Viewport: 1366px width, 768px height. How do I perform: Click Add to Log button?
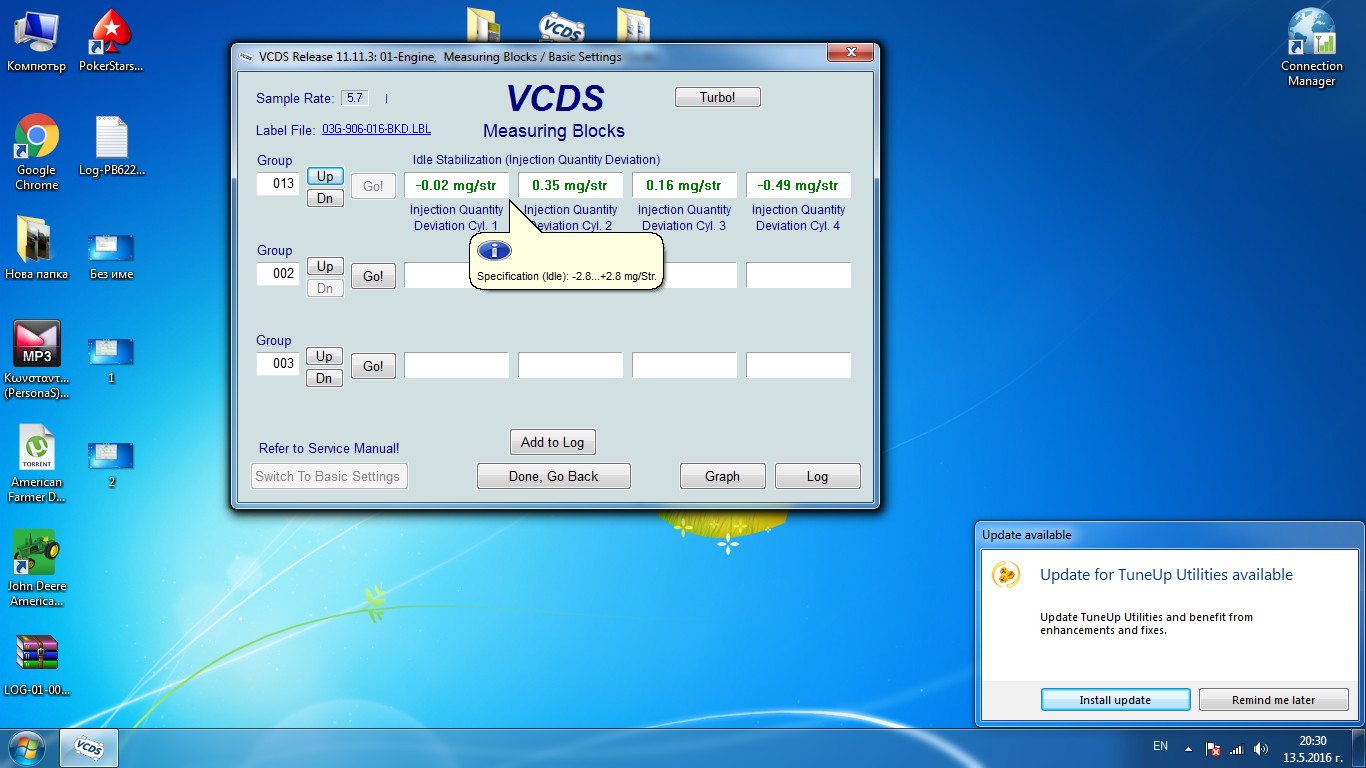(552, 442)
